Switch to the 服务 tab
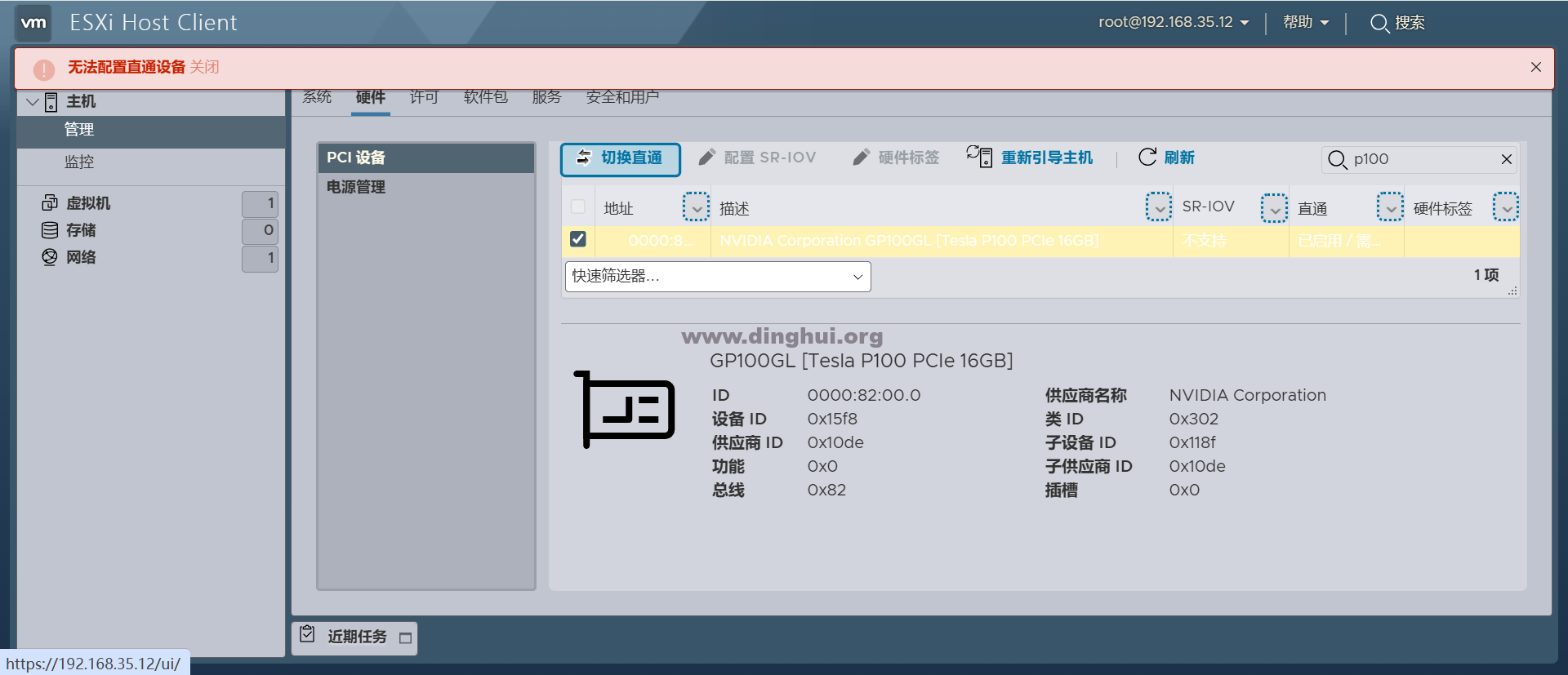The height and width of the screenshot is (675, 1568). [x=547, y=97]
